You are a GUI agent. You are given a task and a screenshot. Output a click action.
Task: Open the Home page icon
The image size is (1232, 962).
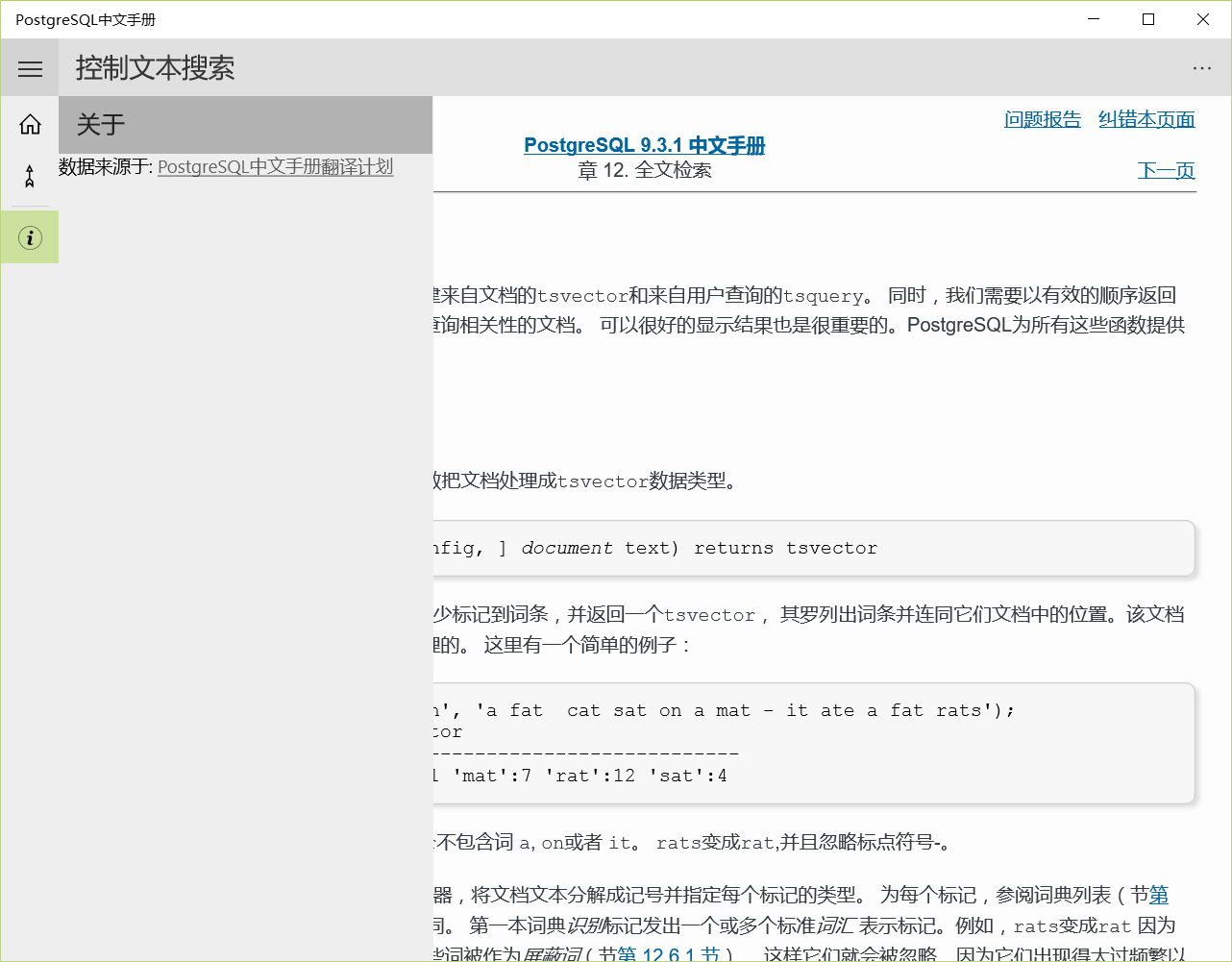30,124
